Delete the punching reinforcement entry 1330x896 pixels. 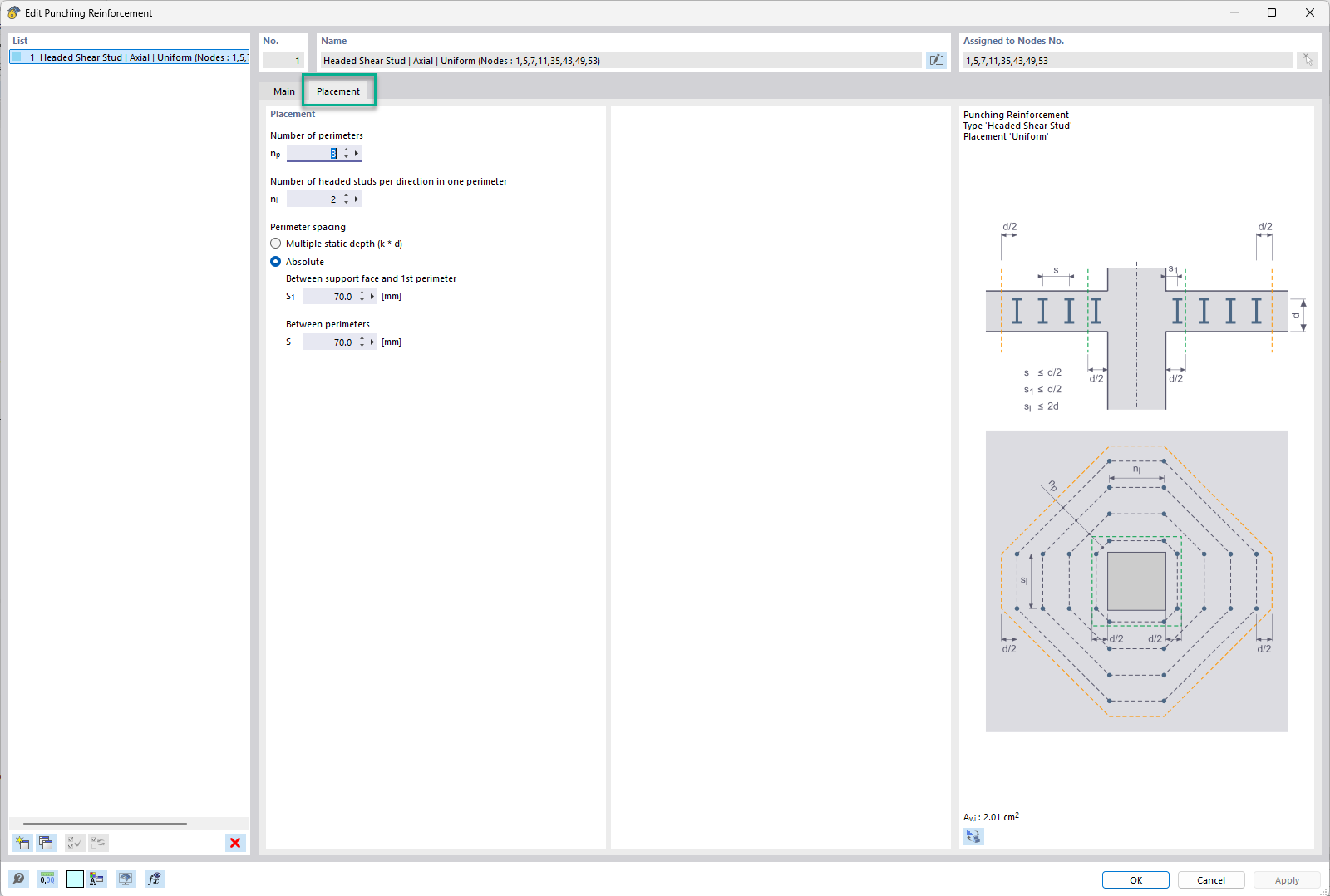pyautogui.click(x=235, y=842)
